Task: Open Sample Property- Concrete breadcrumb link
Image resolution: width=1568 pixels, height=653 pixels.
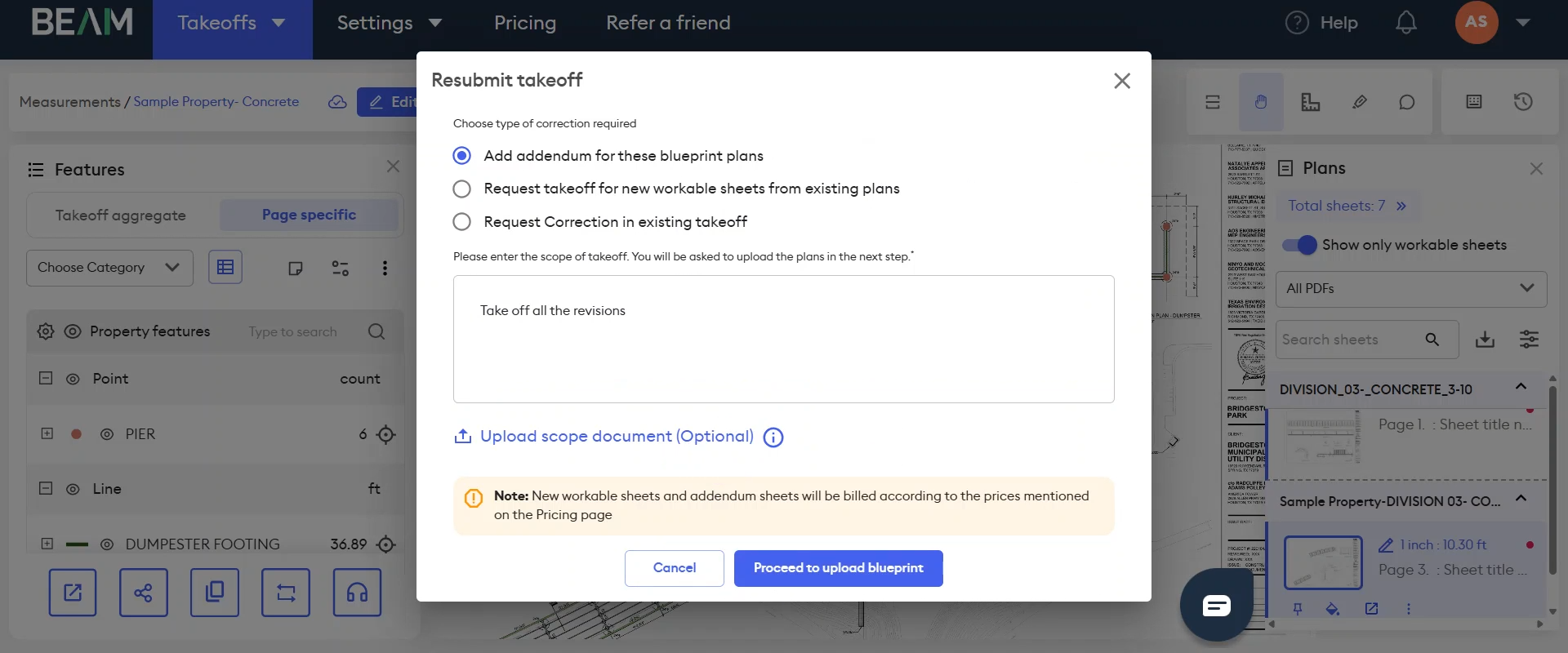Action: coord(216,102)
